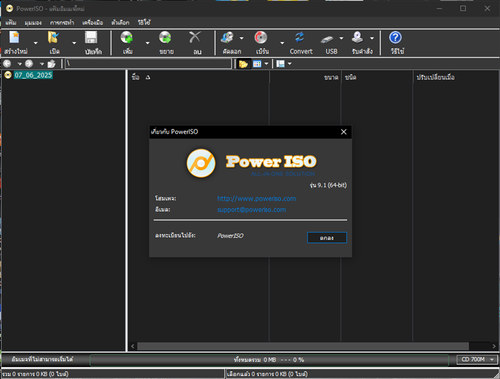Image resolution: width=500 pixels, height=379 pixels.
Task: Click the disc icon beside 07_06_2025
Action: pos(8,75)
